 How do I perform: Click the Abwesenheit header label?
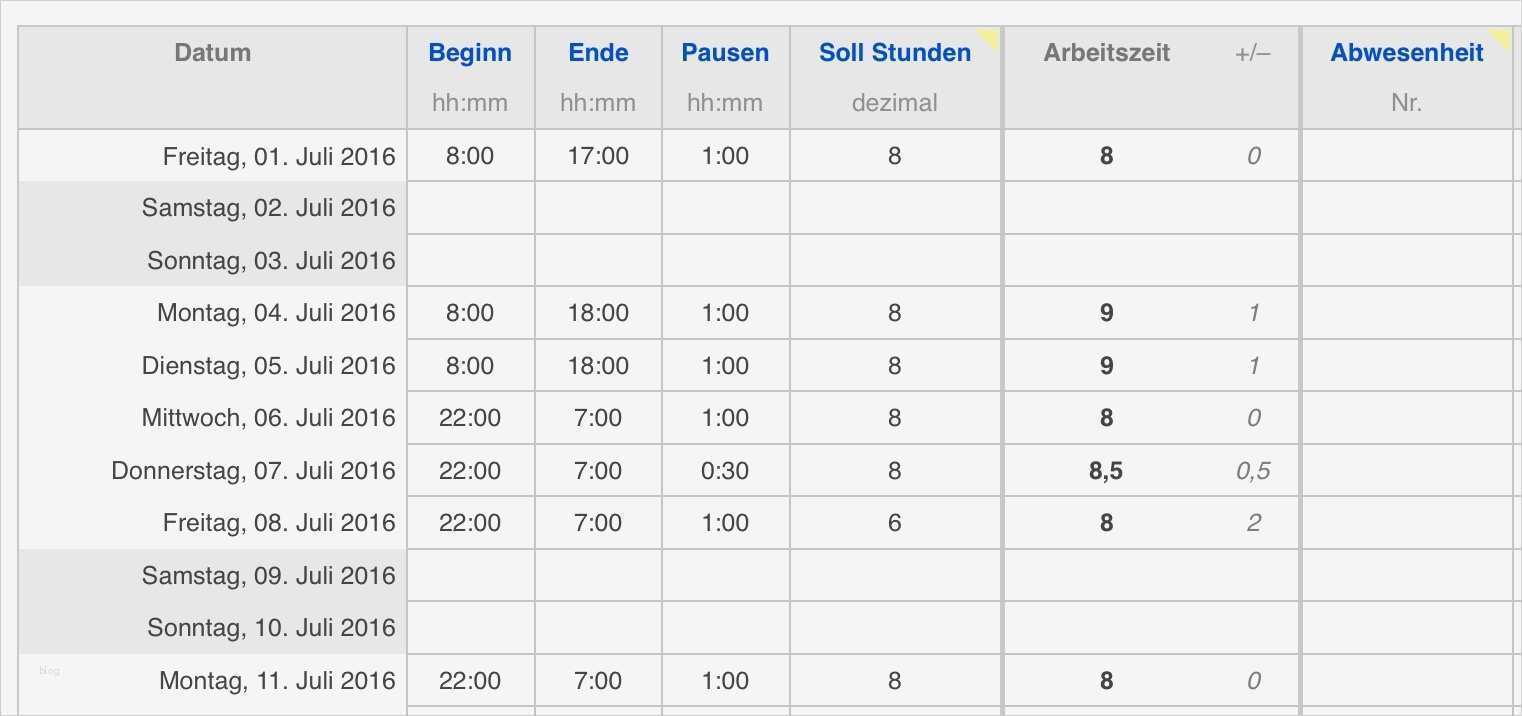tap(1405, 53)
